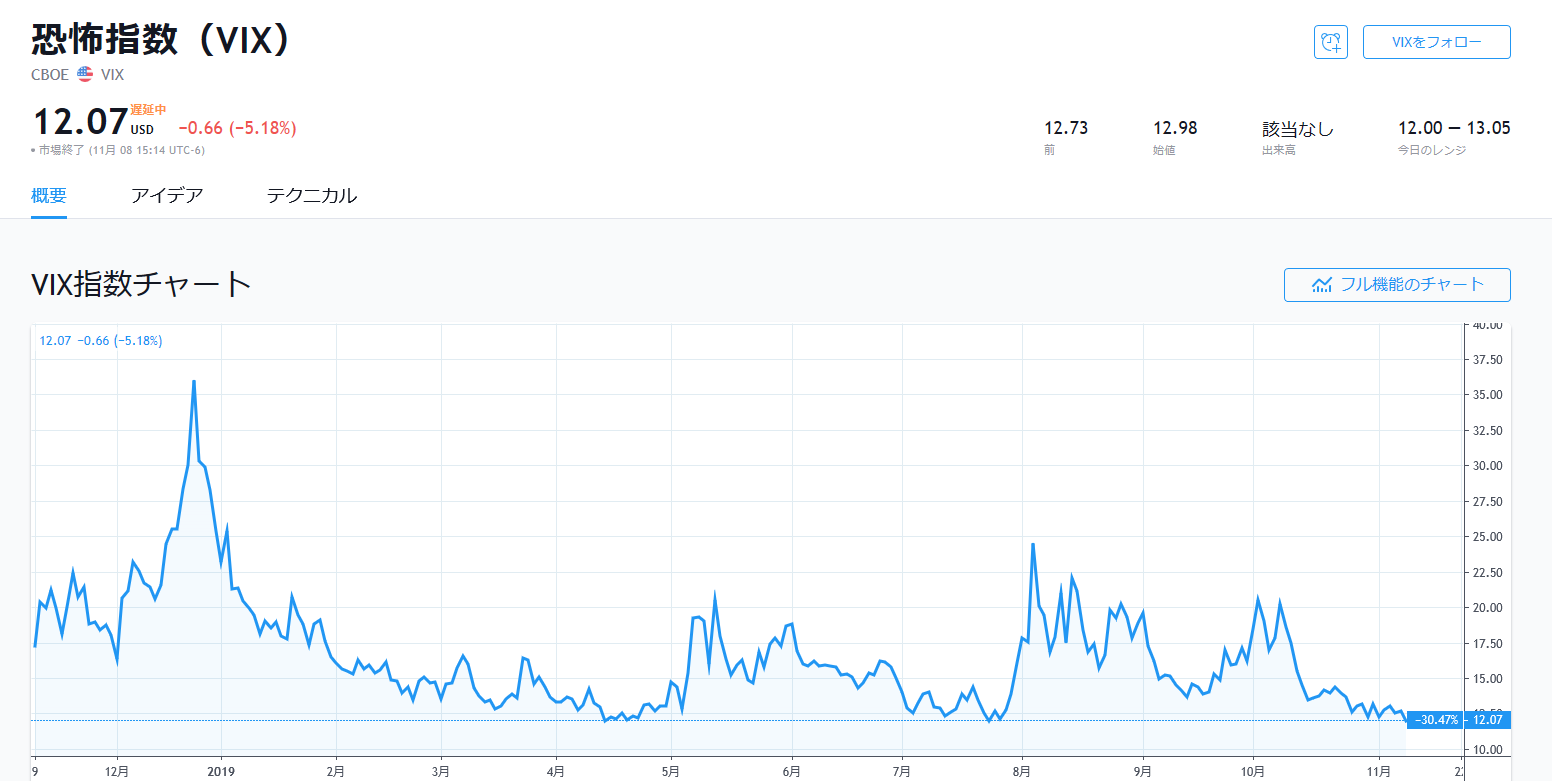Click the US flag icon beside CBOE
This screenshot has width=1552, height=781.
85,74
